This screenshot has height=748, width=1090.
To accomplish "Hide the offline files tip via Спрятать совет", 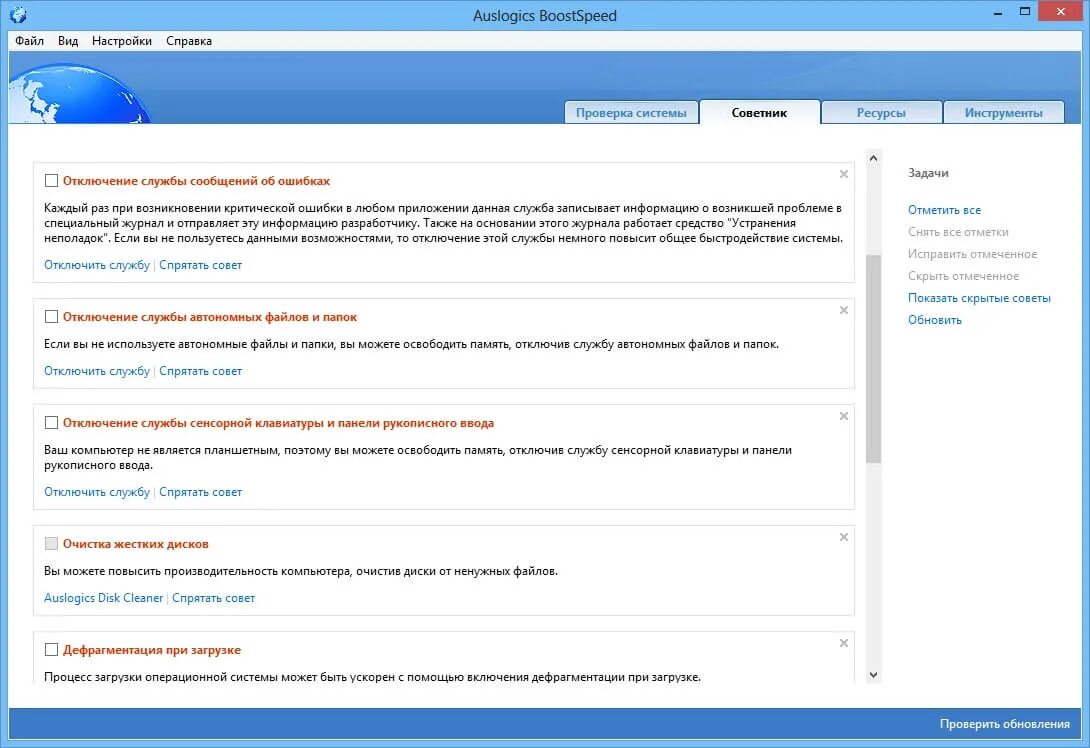I will [x=200, y=371].
